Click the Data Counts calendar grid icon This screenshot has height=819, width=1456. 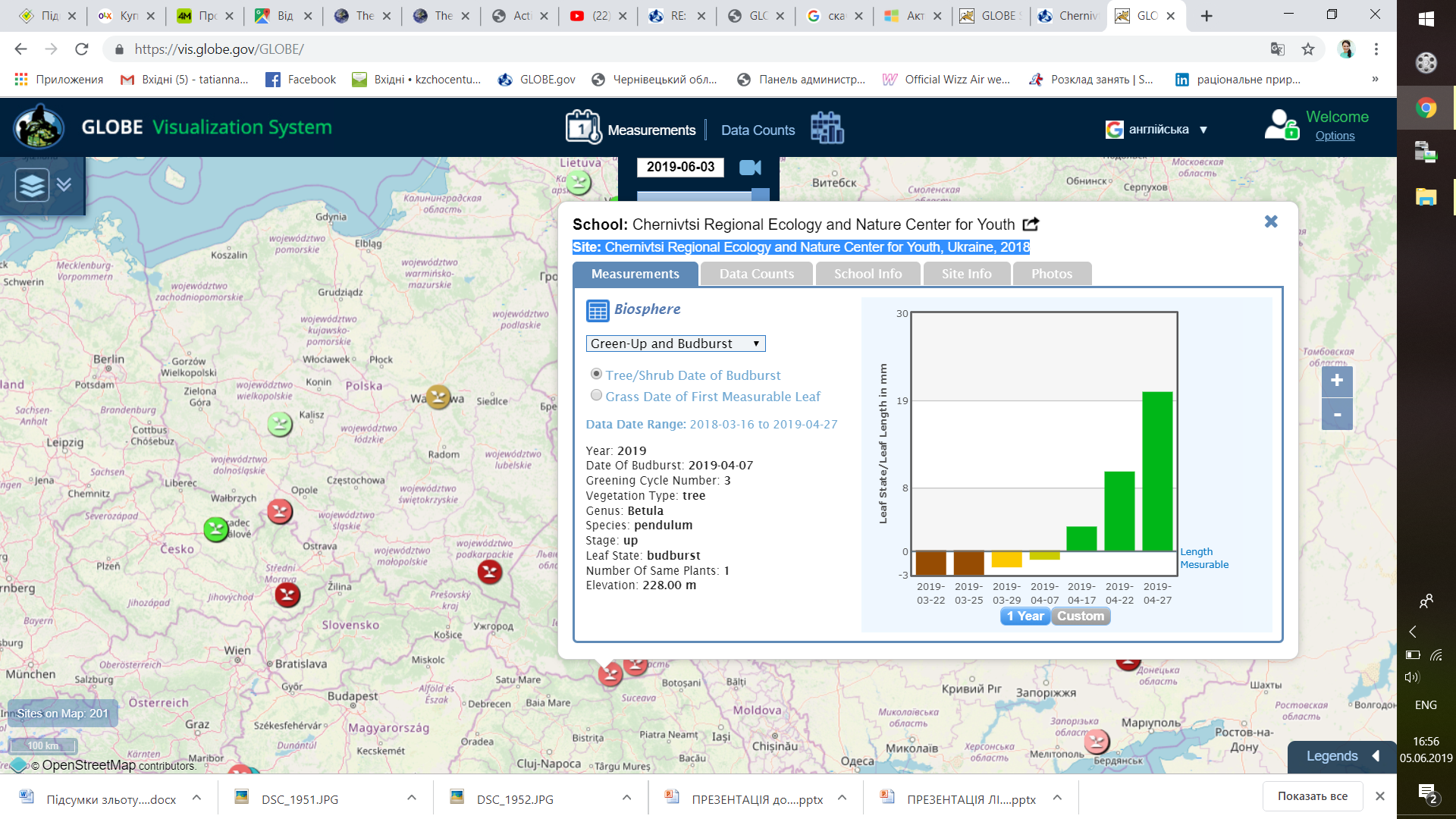click(x=827, y=127)
